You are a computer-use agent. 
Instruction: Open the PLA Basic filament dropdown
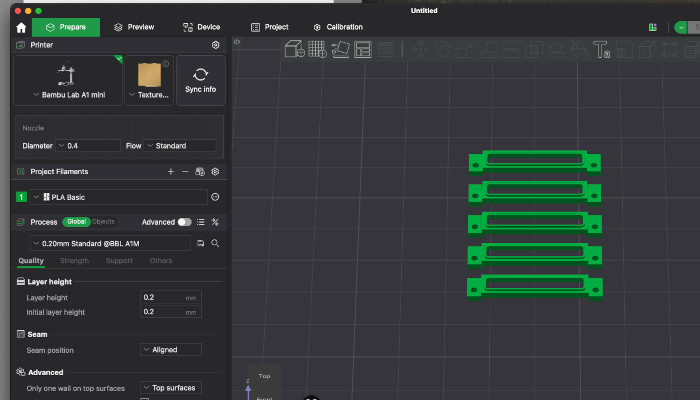118,197
